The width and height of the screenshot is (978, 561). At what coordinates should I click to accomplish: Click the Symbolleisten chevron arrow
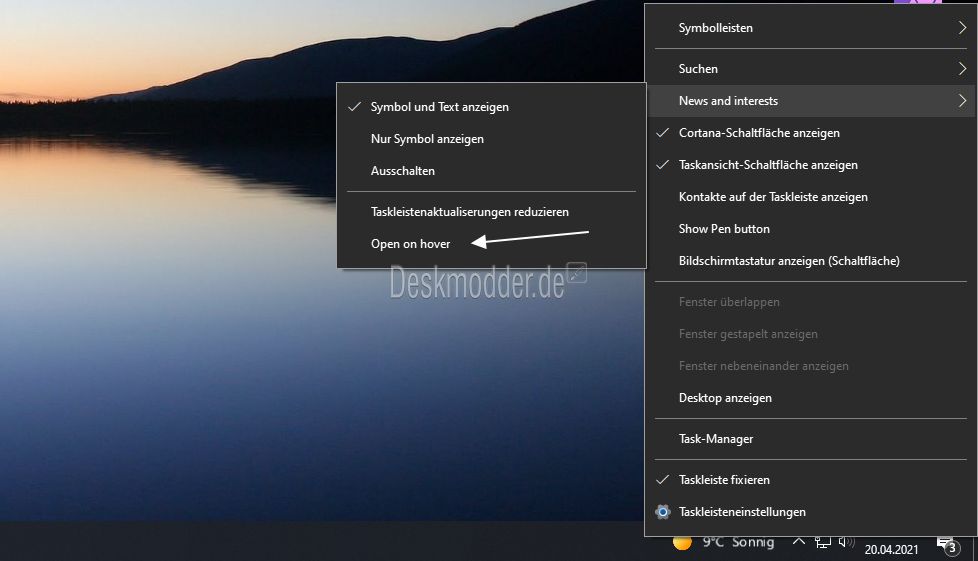[962, 27]
